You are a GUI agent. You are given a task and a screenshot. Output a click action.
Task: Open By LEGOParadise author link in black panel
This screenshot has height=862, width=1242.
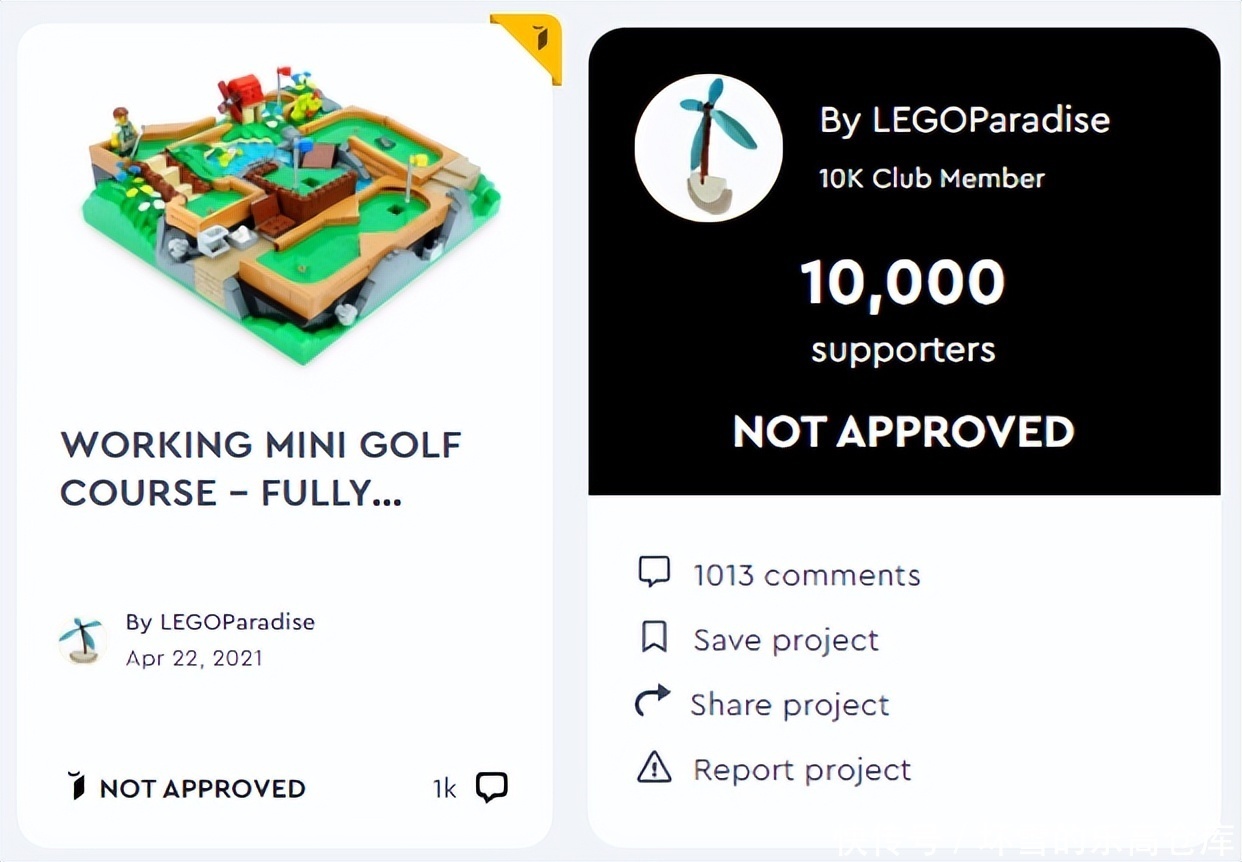964,120
